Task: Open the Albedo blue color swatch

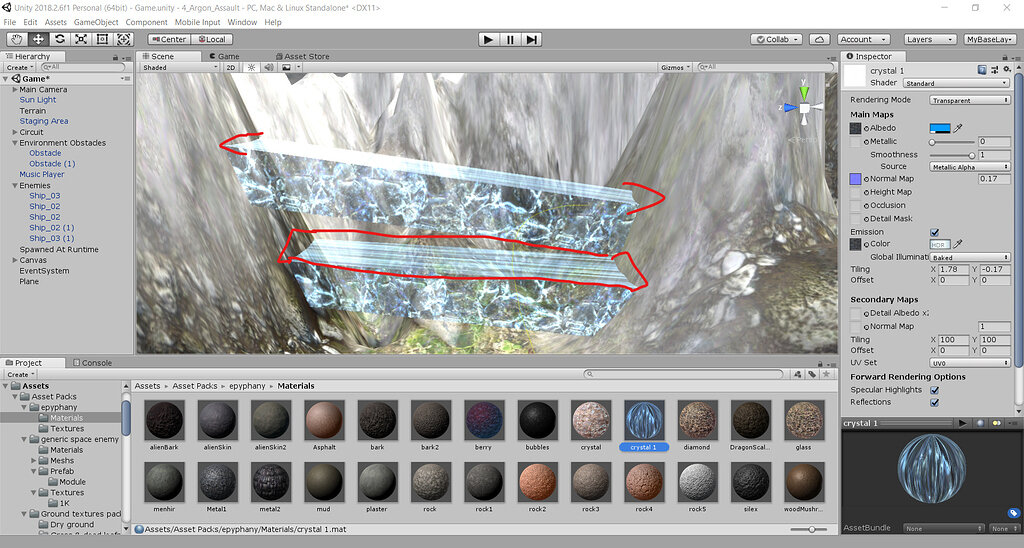Action: tap(940, 129)
